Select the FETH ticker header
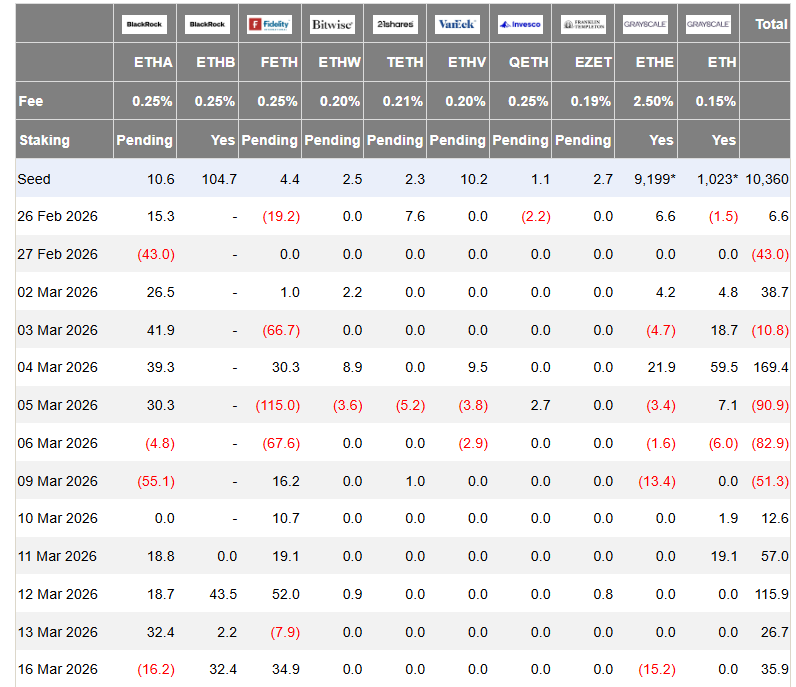Image resolution: width=796 pixels, height=687 pixels. (x=278, y=62)
